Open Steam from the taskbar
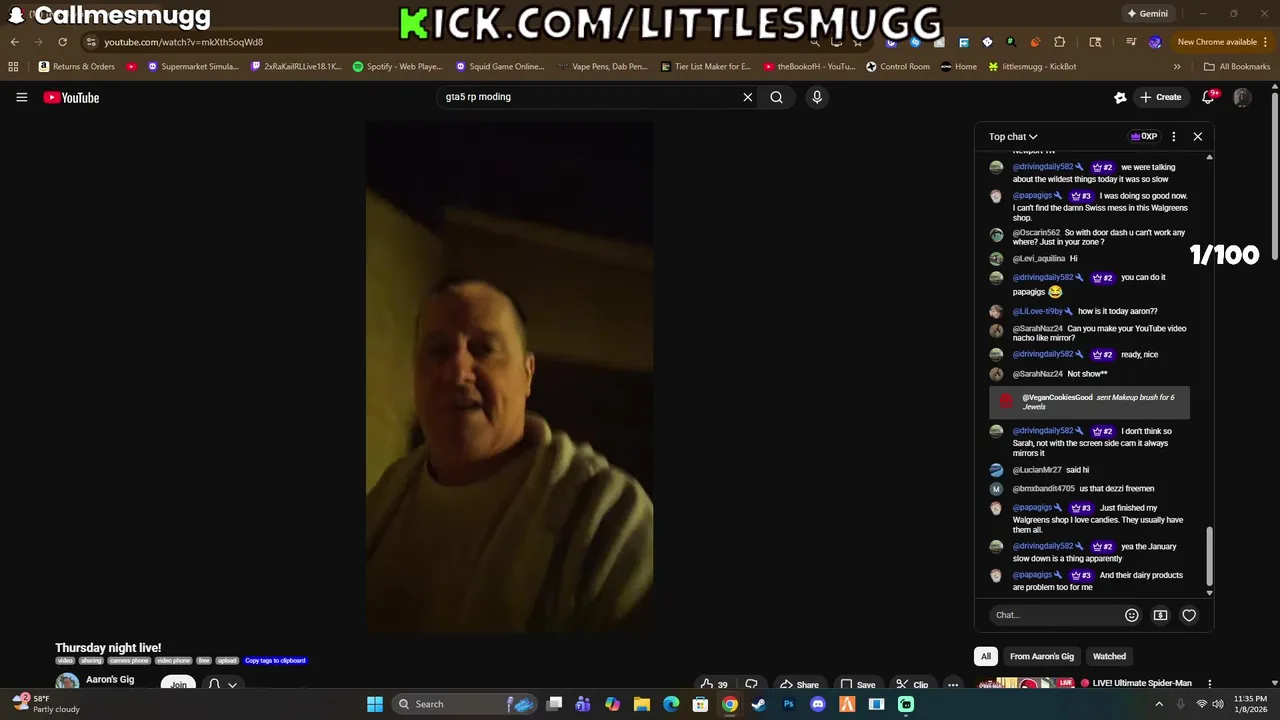 coord(759,704)
